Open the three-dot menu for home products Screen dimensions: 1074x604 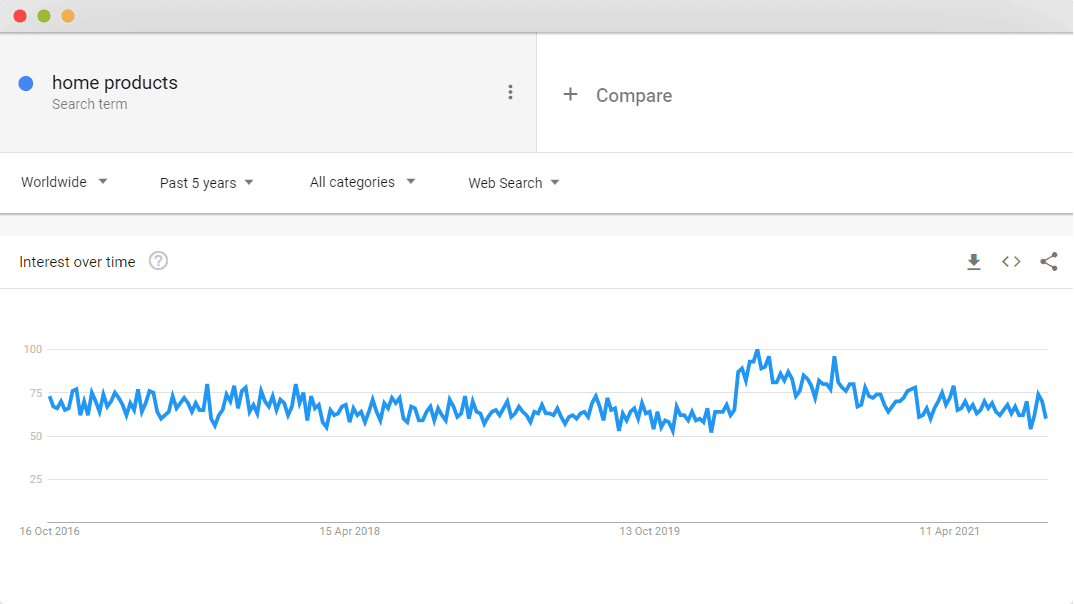[510, 92]
